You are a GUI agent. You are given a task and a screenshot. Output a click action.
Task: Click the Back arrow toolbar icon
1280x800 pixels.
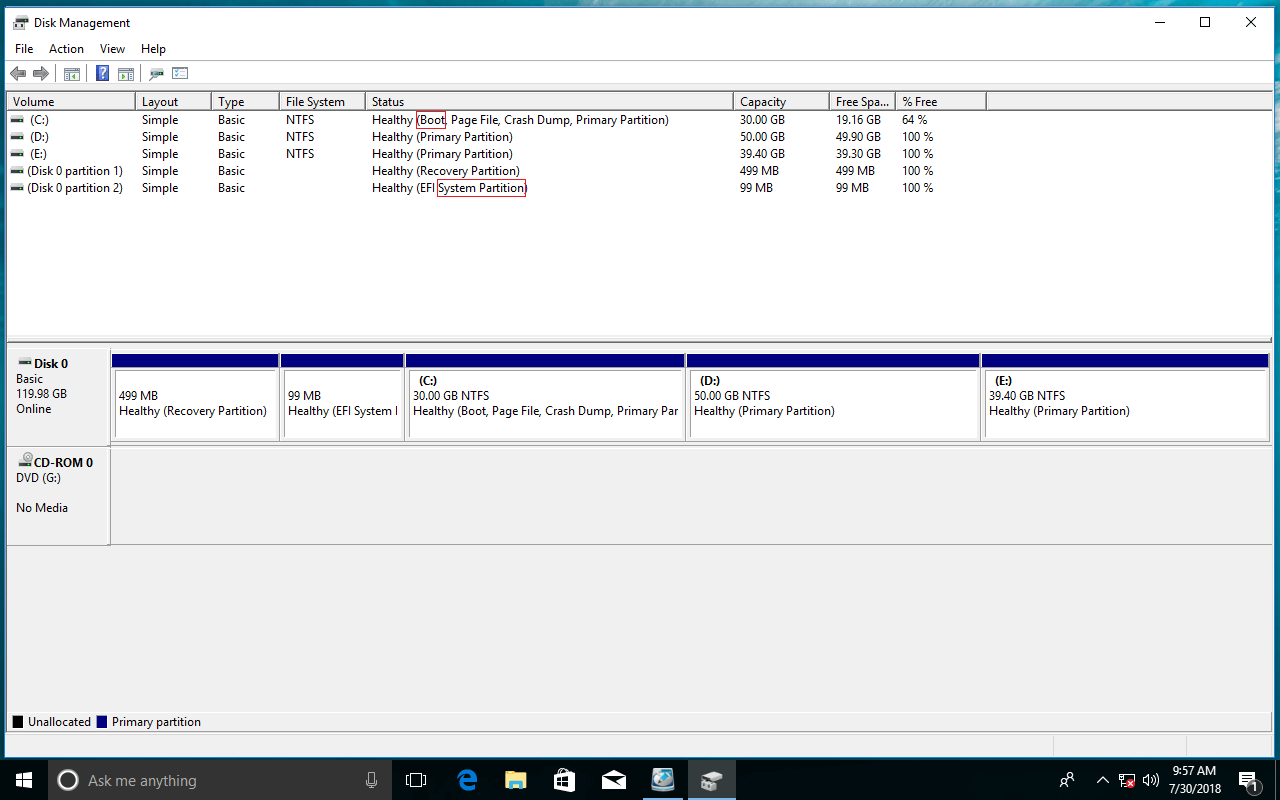pyautogui.click(x=17, y=73)
